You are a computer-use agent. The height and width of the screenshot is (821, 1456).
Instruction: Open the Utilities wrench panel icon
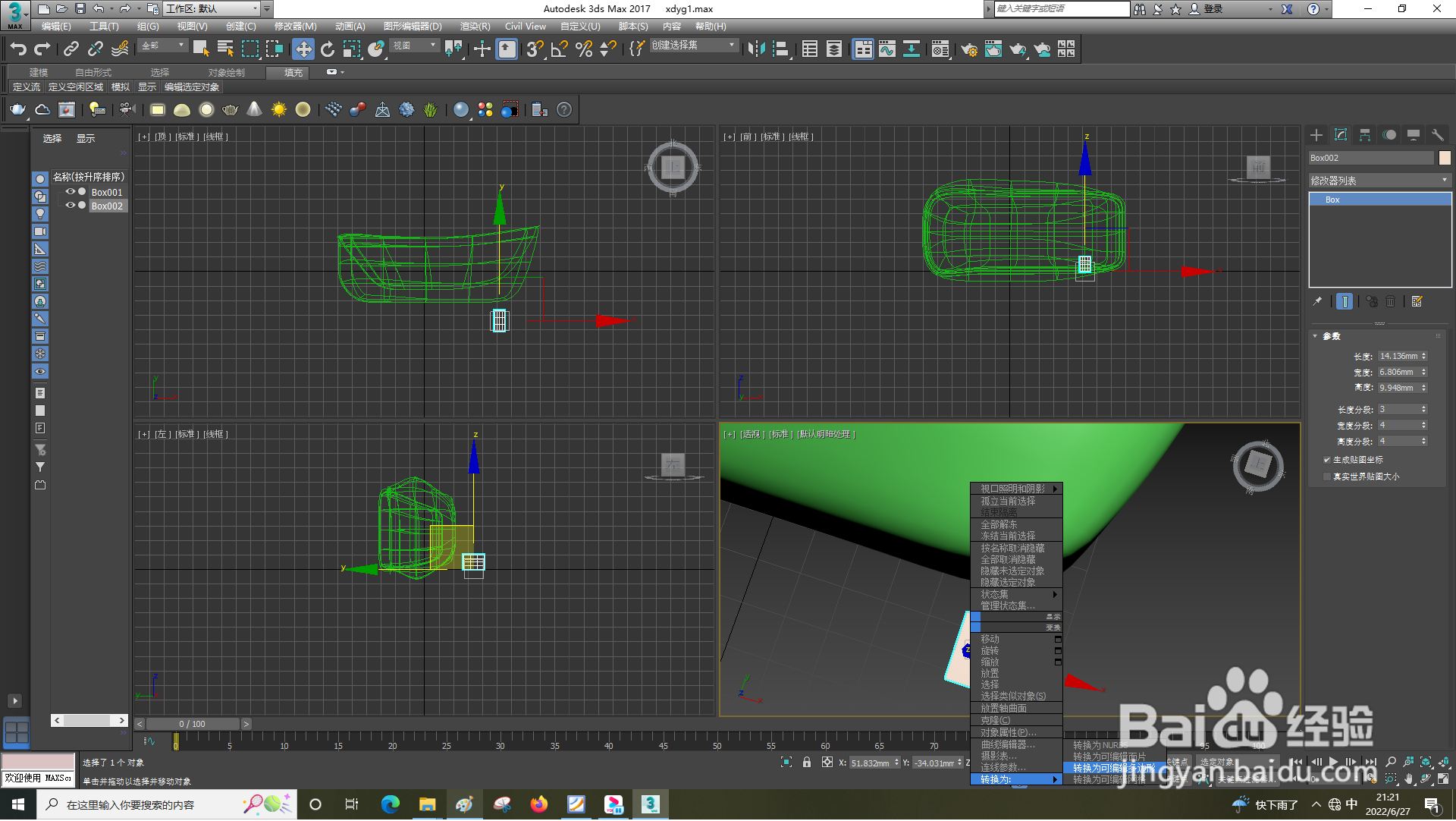point(1437,135)
